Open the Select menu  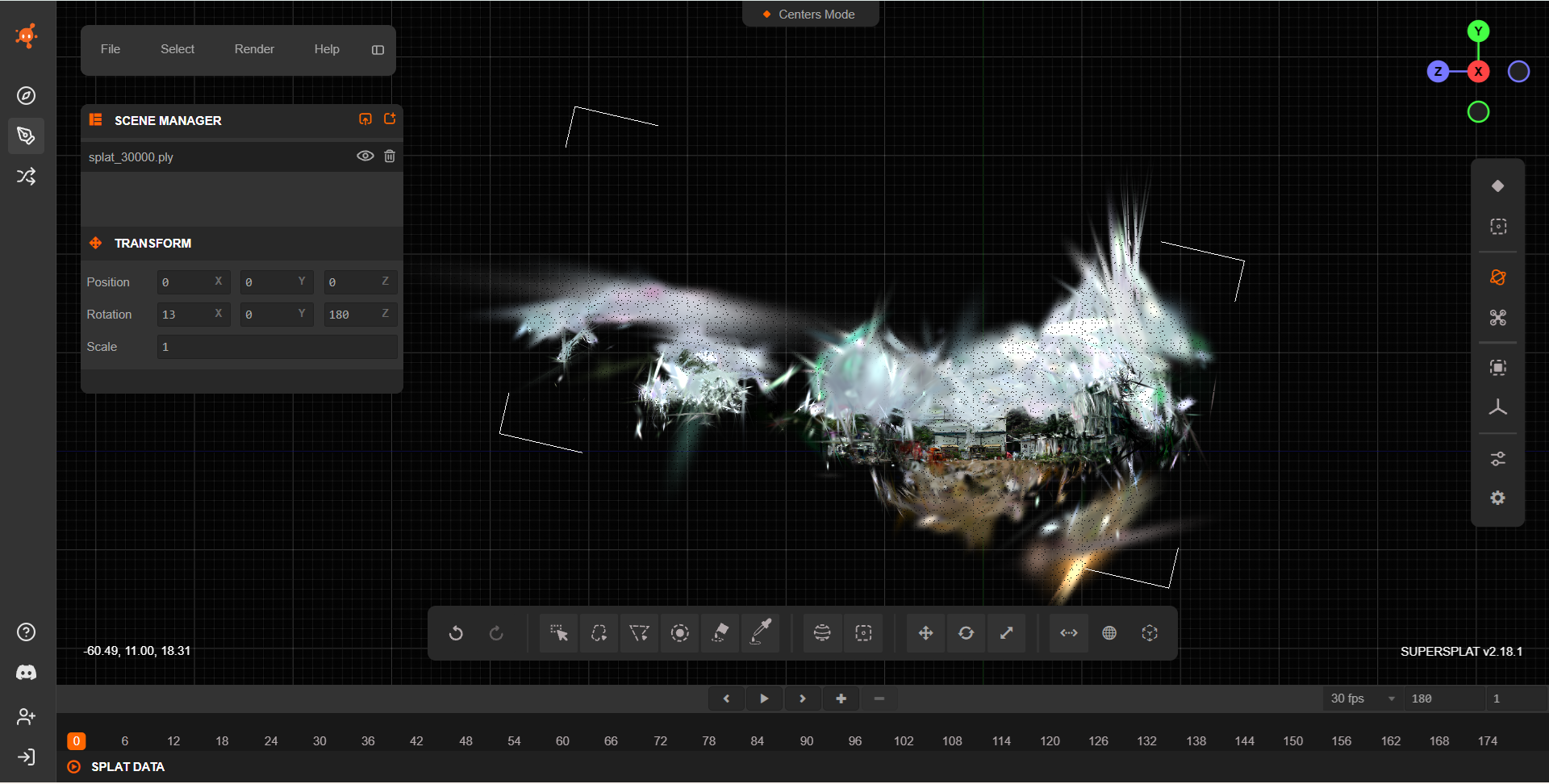pos(177,49)
